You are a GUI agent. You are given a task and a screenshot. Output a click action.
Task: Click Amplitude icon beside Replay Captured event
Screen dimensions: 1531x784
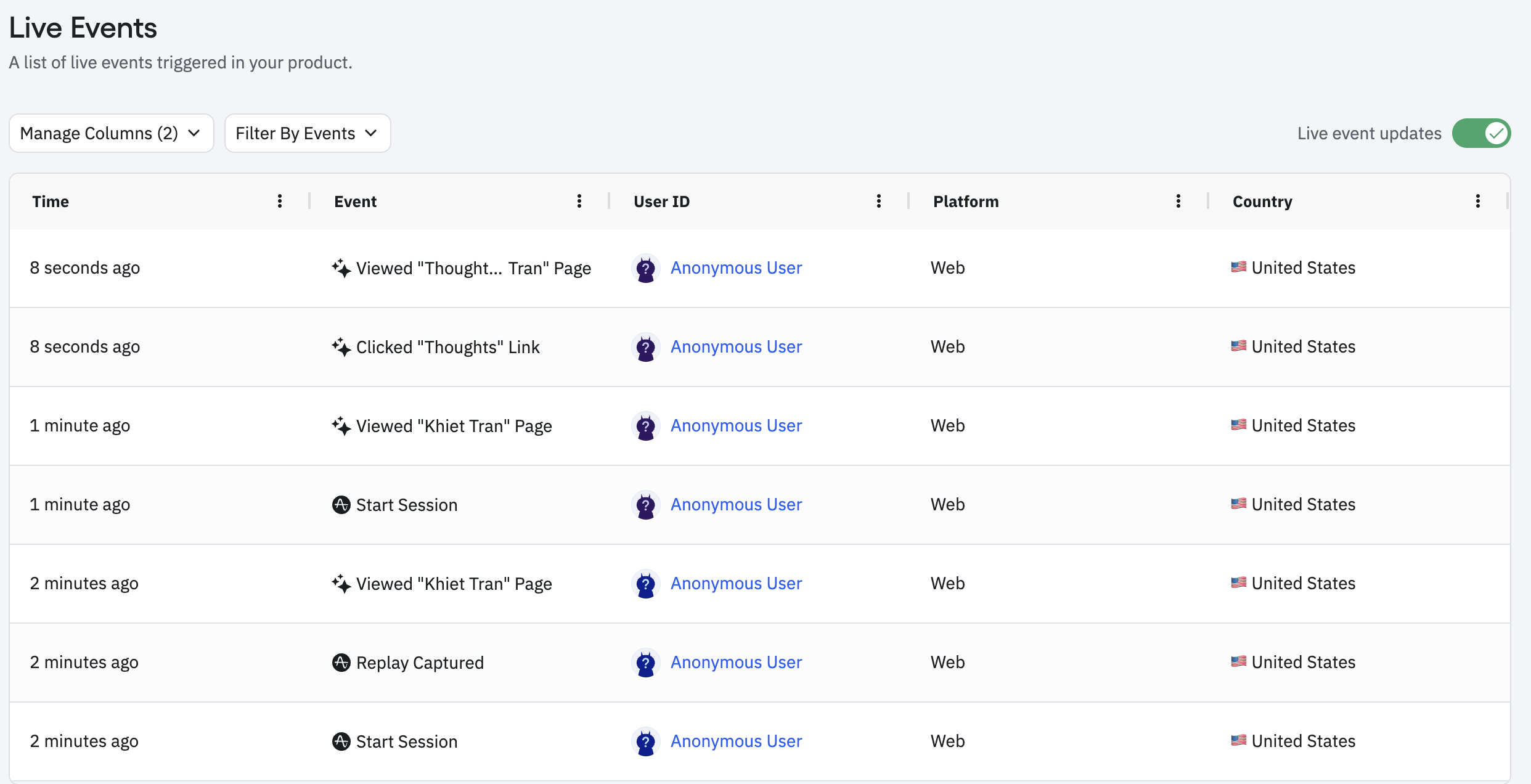[340, 662]
